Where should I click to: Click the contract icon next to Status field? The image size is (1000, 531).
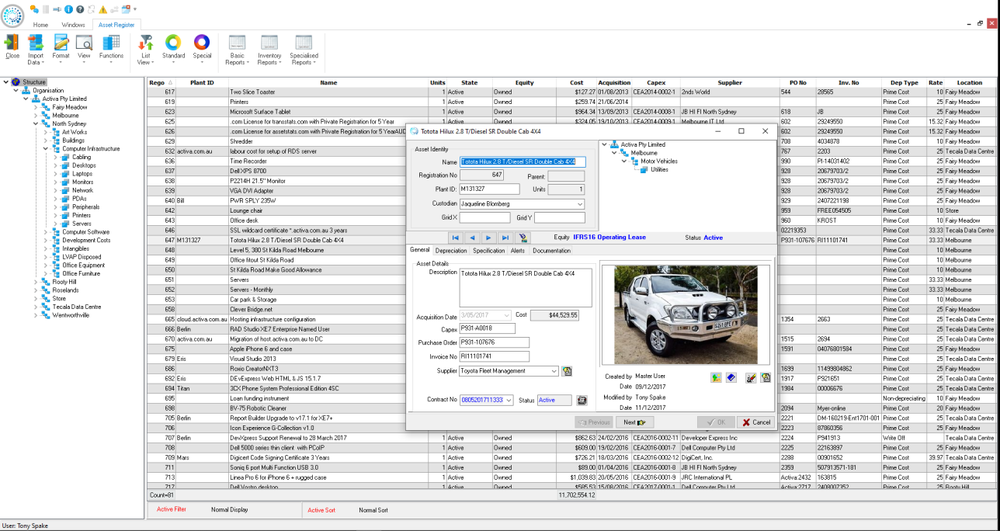click(x=581, y=400)
